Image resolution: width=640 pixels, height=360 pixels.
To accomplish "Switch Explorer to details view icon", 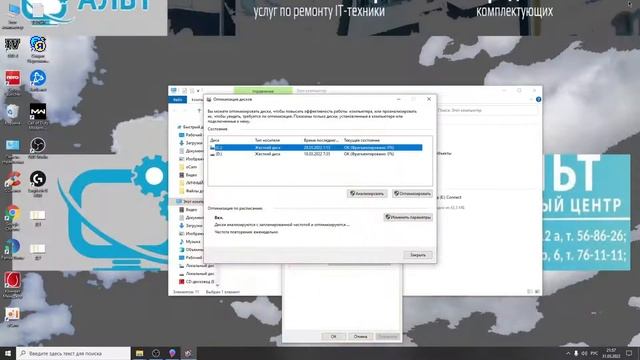I will click(530, 292).
